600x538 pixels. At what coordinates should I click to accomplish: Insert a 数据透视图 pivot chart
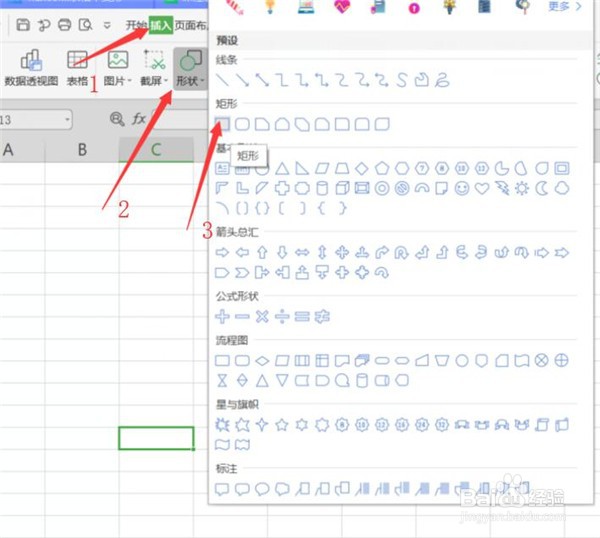pyautogui.click(x=31, y=68)
